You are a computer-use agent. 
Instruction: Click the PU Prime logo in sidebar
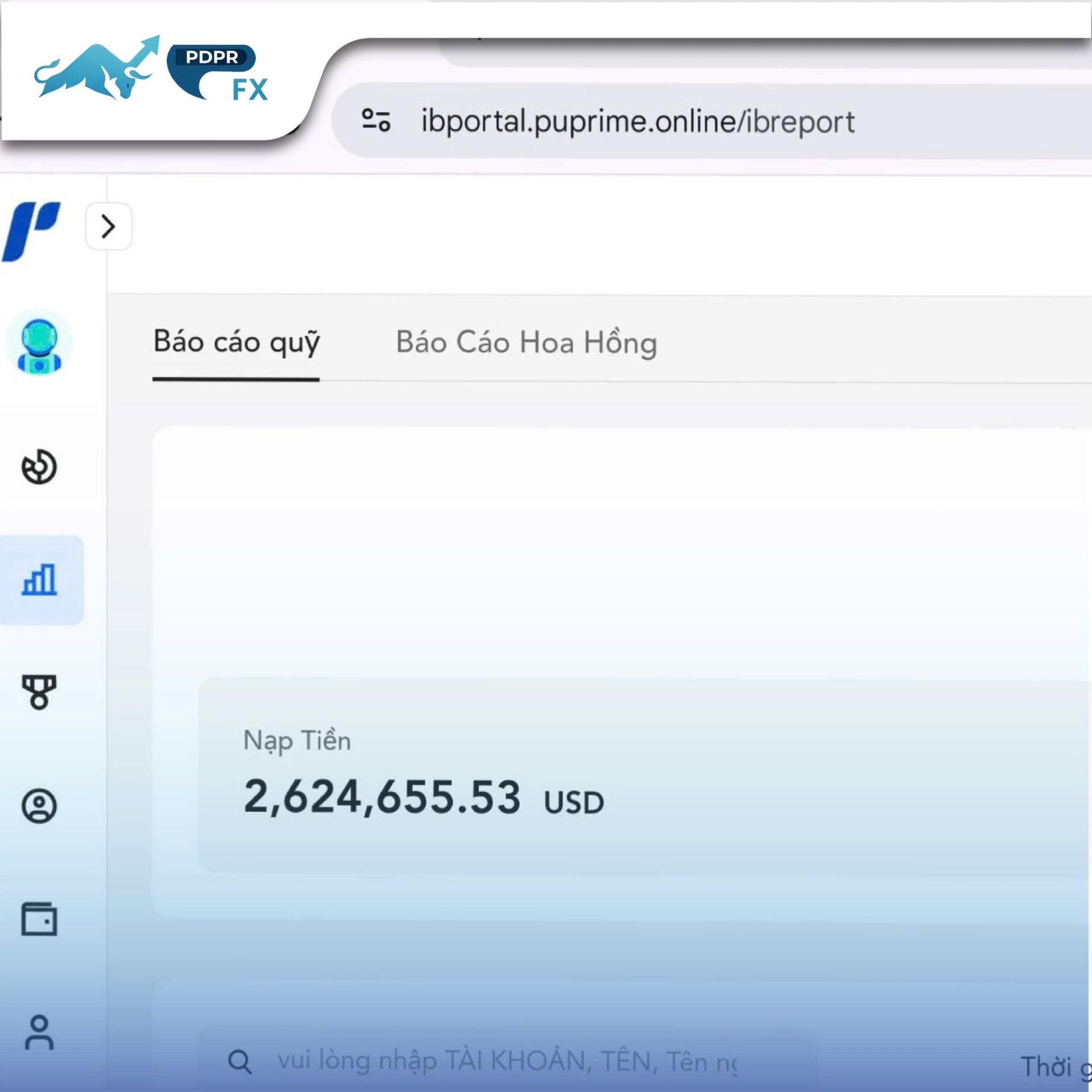click(x=31, y=231)
